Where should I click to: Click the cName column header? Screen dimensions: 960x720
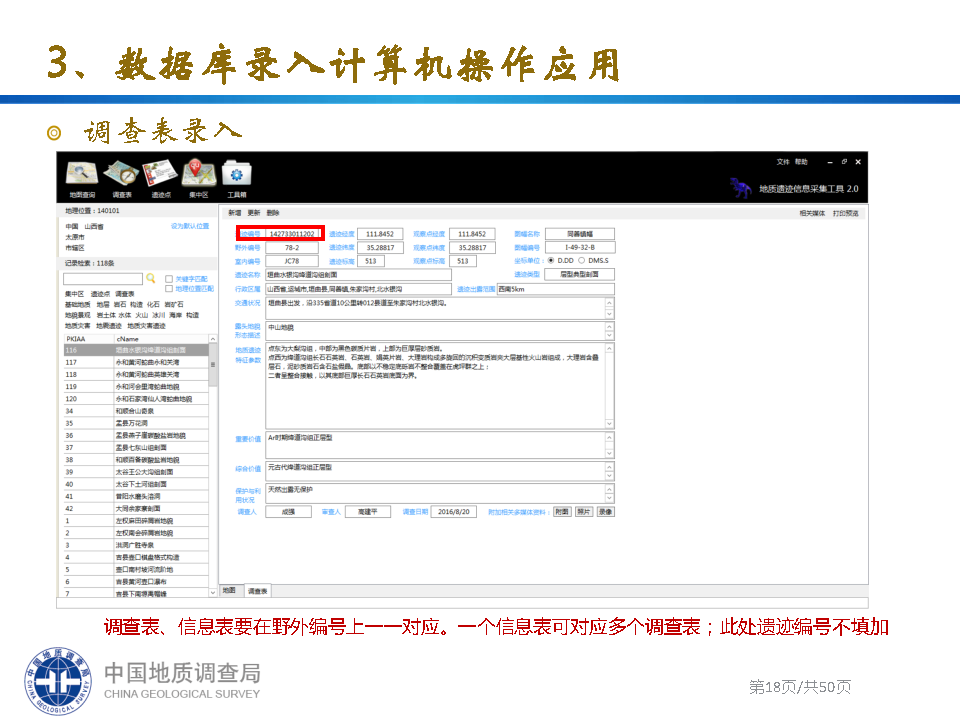coord(162,339)
